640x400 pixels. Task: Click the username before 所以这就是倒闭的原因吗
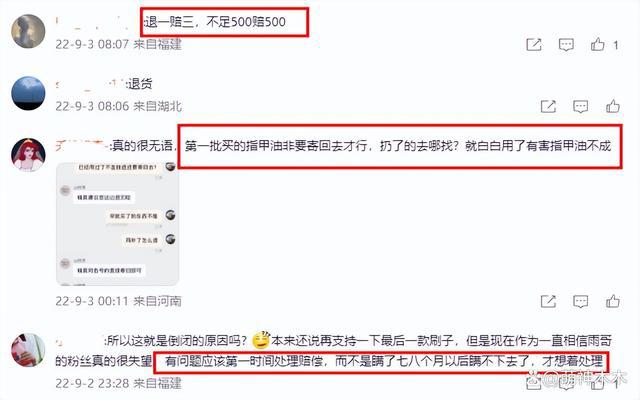pos(80,340)
